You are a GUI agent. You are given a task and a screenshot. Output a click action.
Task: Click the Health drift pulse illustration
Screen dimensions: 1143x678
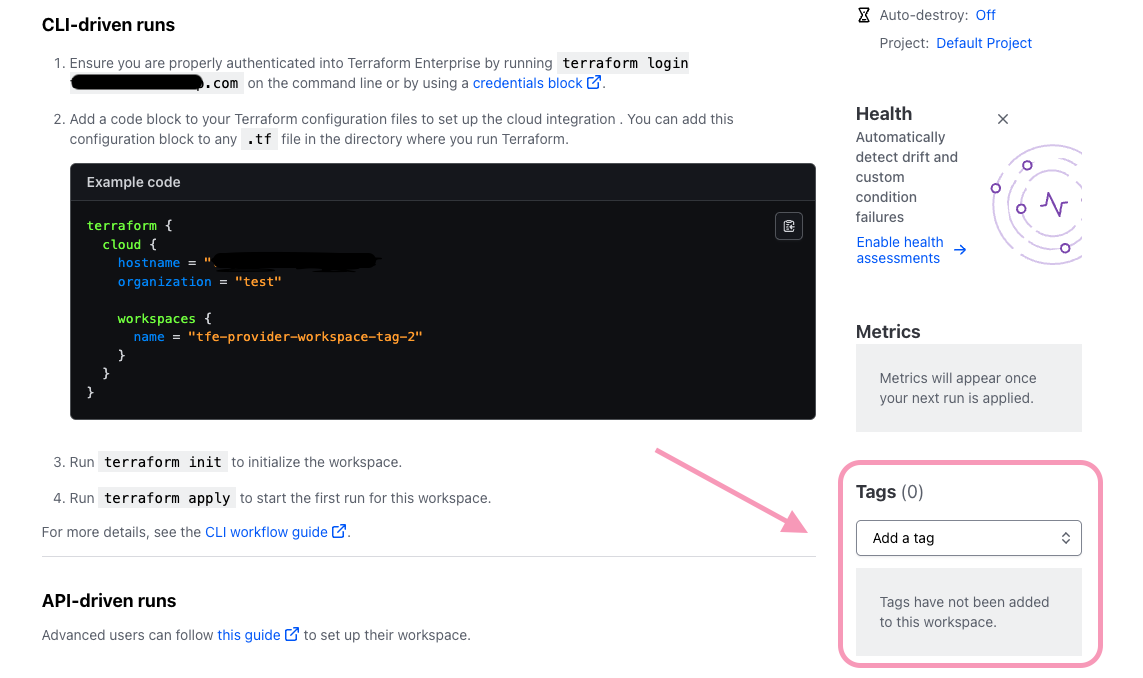(x=1040, y=205)
